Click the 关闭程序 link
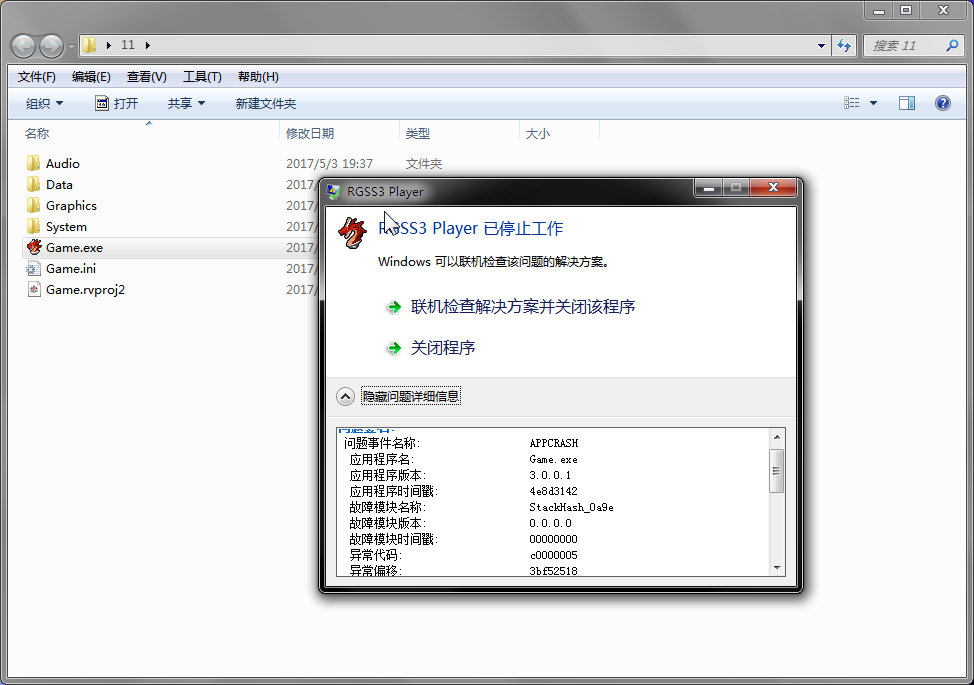This screenshot has width=974, height=685. (443, 348)
